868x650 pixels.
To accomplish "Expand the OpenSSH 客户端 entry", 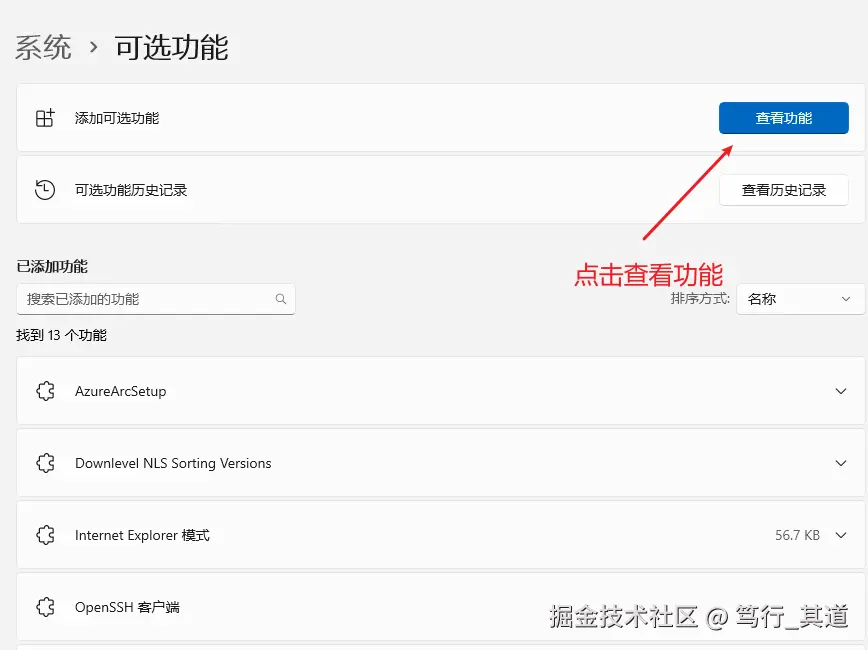I will (x=841, y=606).
